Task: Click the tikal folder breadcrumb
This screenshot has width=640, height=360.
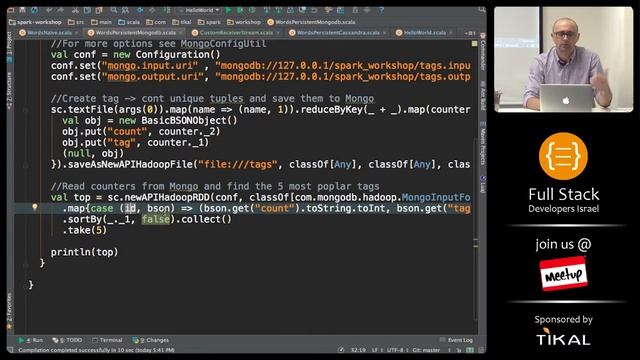Action: (182, 22)
